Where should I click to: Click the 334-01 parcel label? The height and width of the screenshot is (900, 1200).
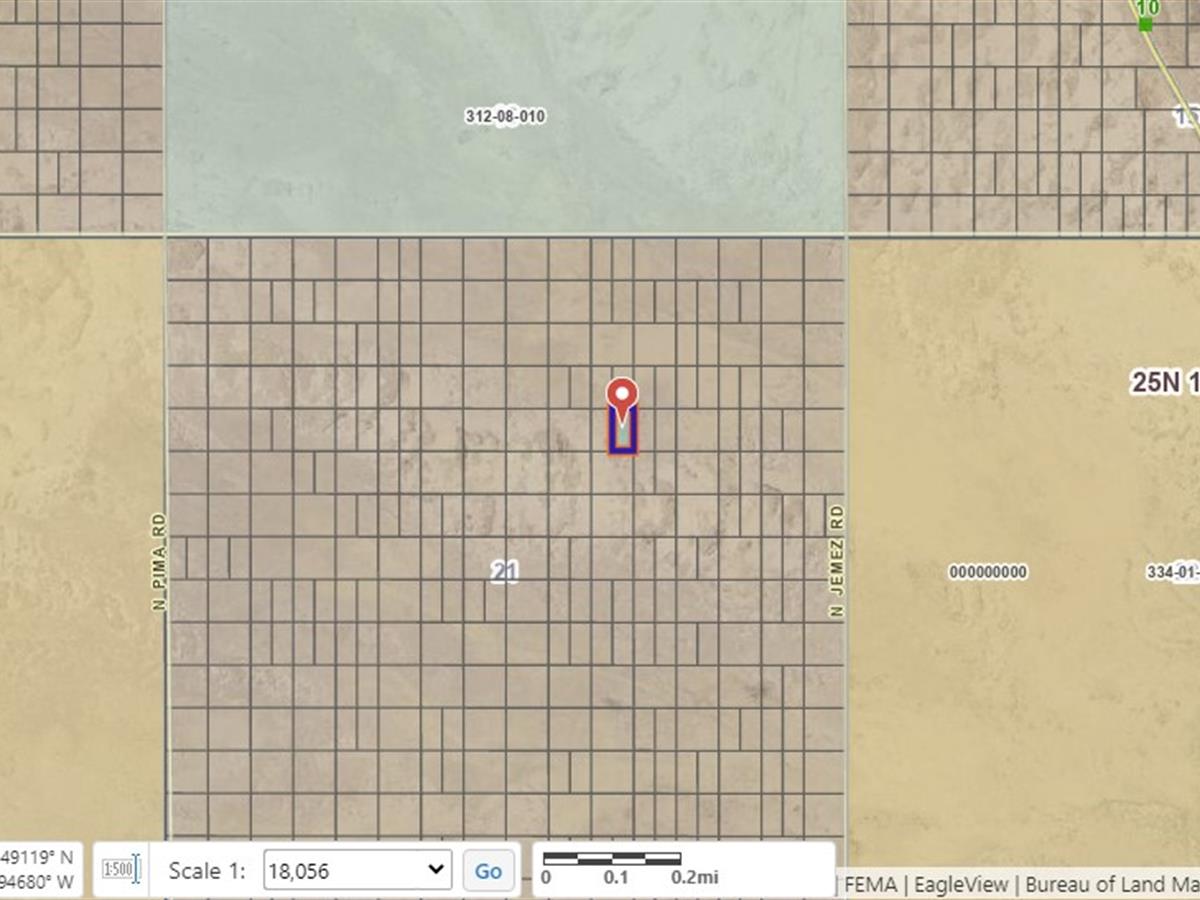pos(1172,572)
